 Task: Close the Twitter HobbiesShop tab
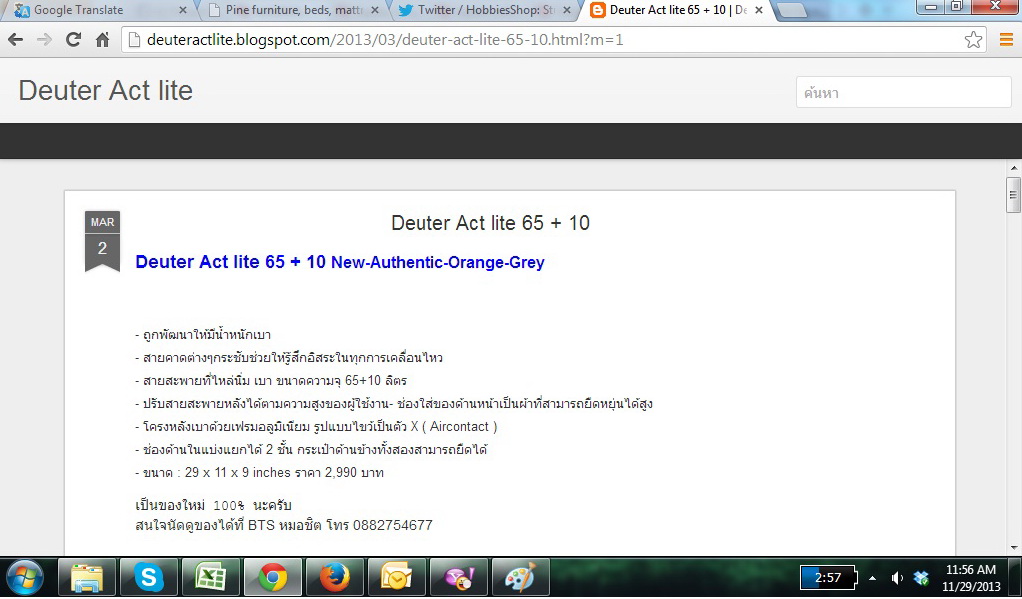[566, 10]
